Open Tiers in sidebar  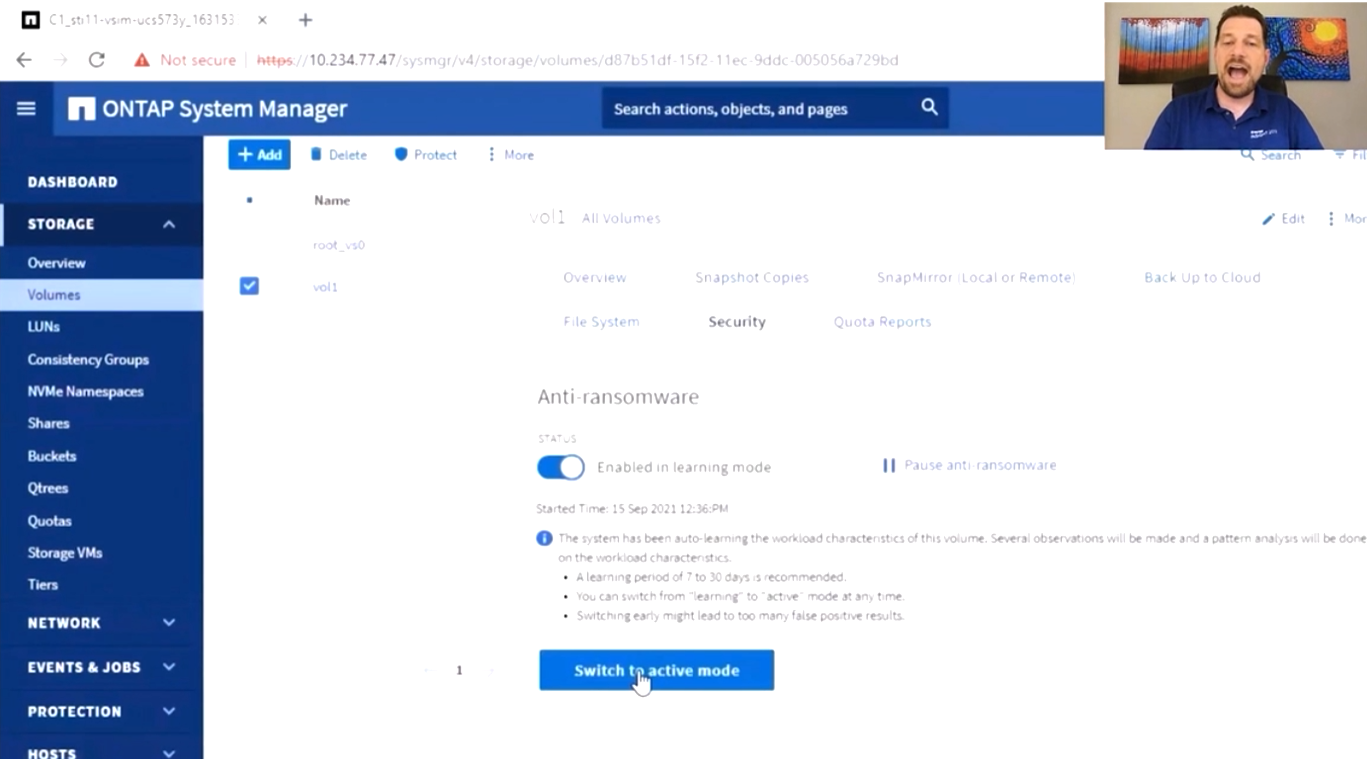click(x=42, y=584)
